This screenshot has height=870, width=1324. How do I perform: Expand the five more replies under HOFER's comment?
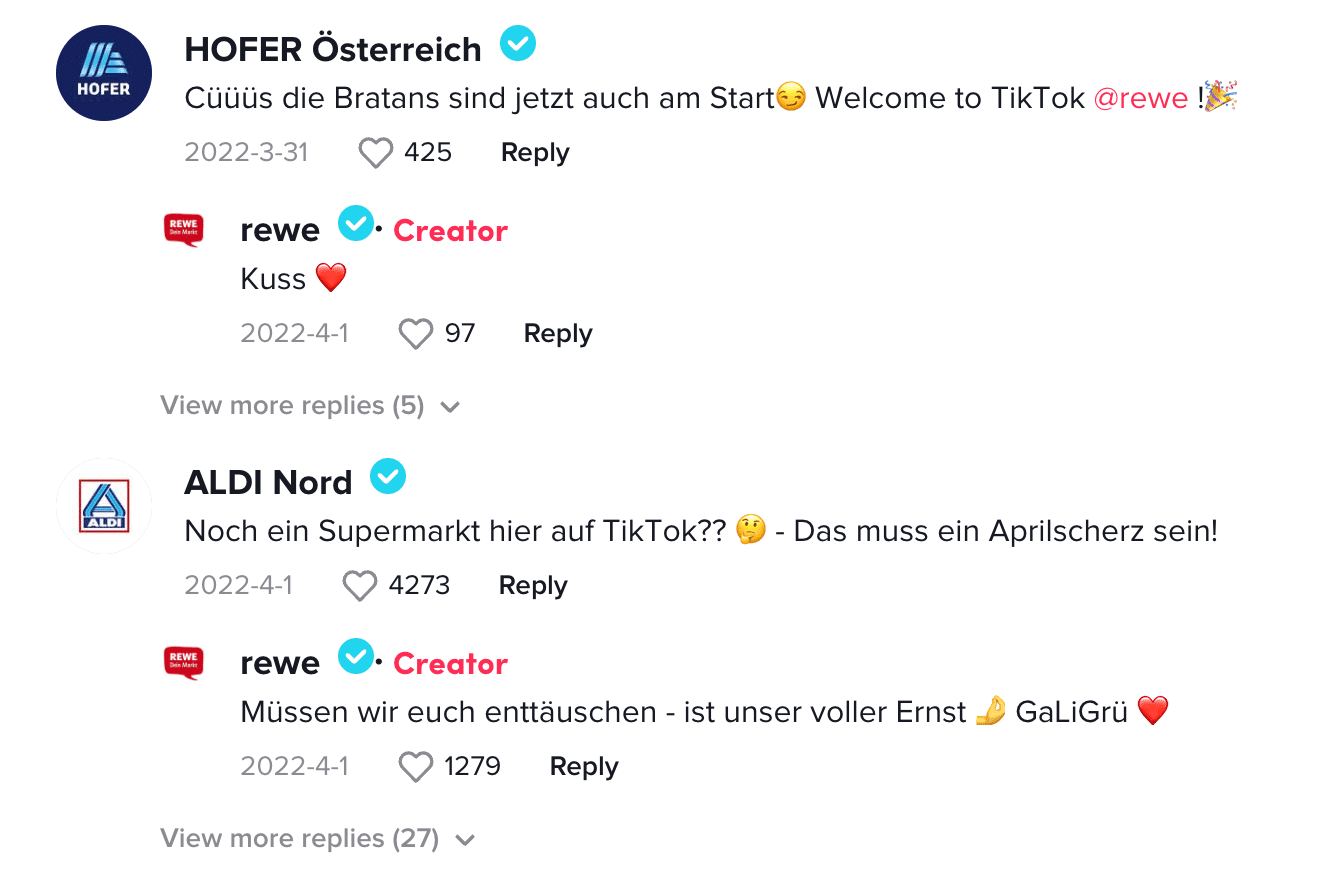tap(291, 405)
